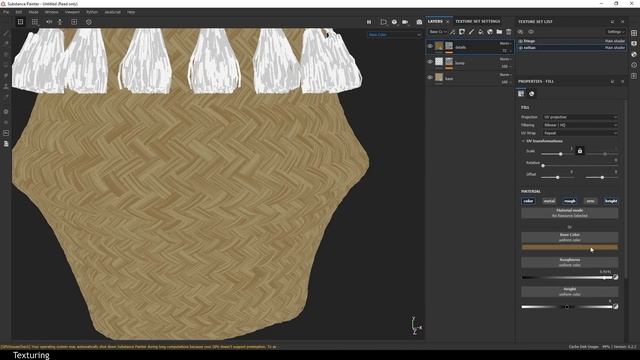Click the screenshot camera icon
The width and height of the screenshot is (640, 360).
pos(419,22)
